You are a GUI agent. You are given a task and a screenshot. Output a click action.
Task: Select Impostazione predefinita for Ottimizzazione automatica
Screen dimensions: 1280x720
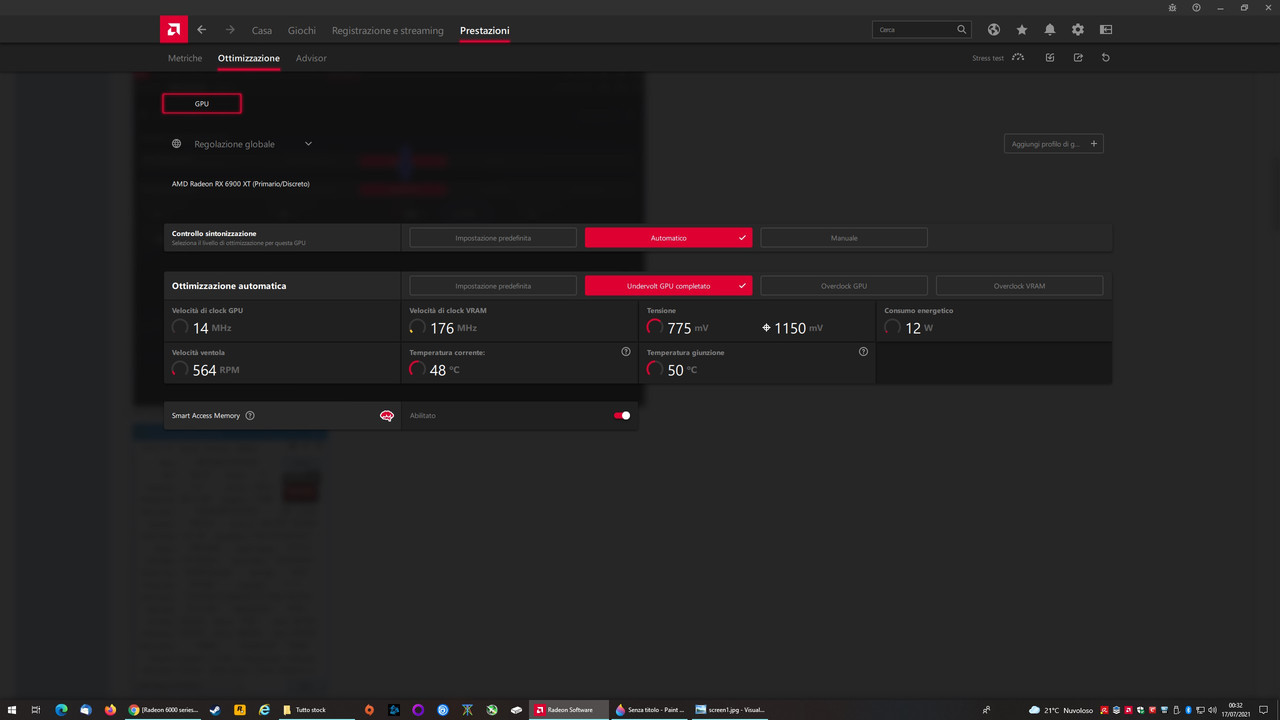pos(493,286)
